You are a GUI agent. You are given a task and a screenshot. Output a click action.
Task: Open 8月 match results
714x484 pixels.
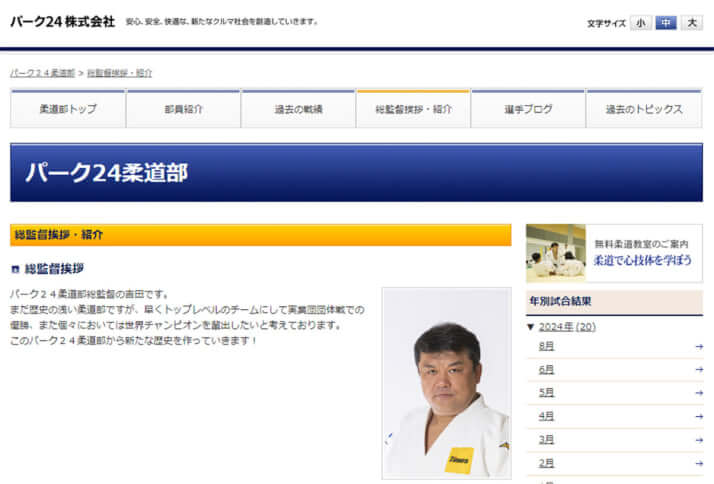tap(546, 346)
